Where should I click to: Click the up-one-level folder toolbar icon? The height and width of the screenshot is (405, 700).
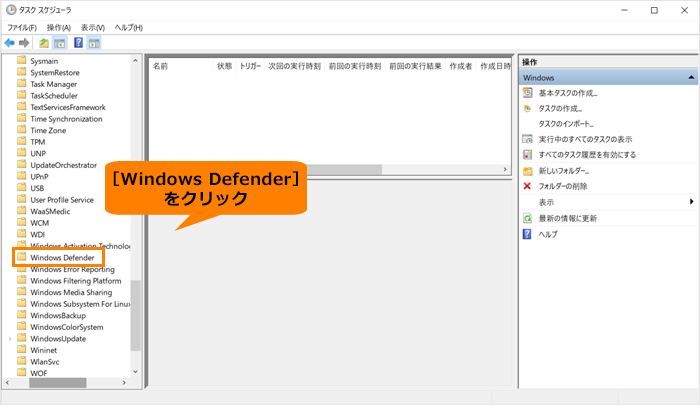[44, 43]
